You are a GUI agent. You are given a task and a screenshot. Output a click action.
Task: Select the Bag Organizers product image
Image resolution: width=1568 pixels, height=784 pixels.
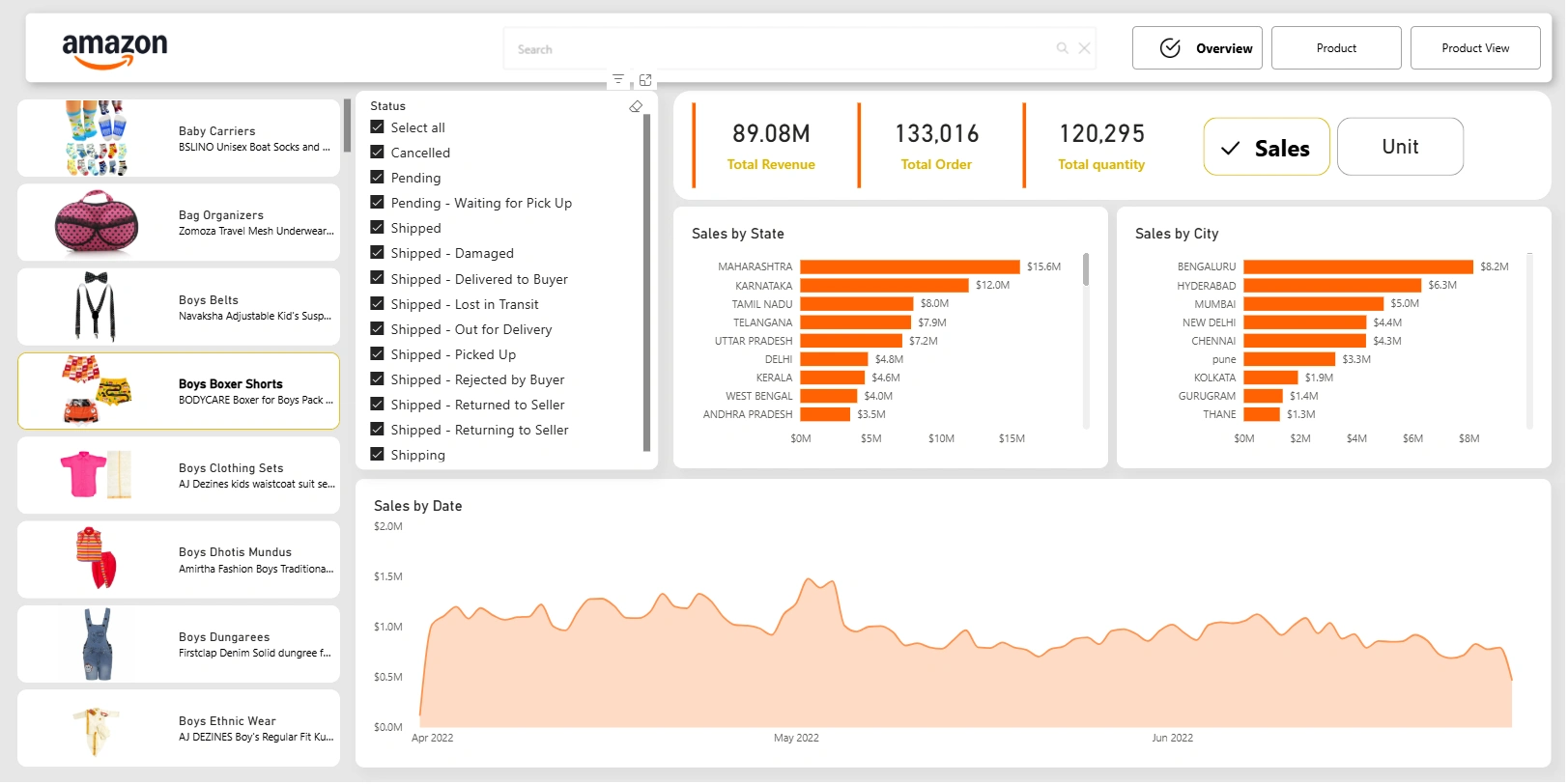click(x=96, y=222)
